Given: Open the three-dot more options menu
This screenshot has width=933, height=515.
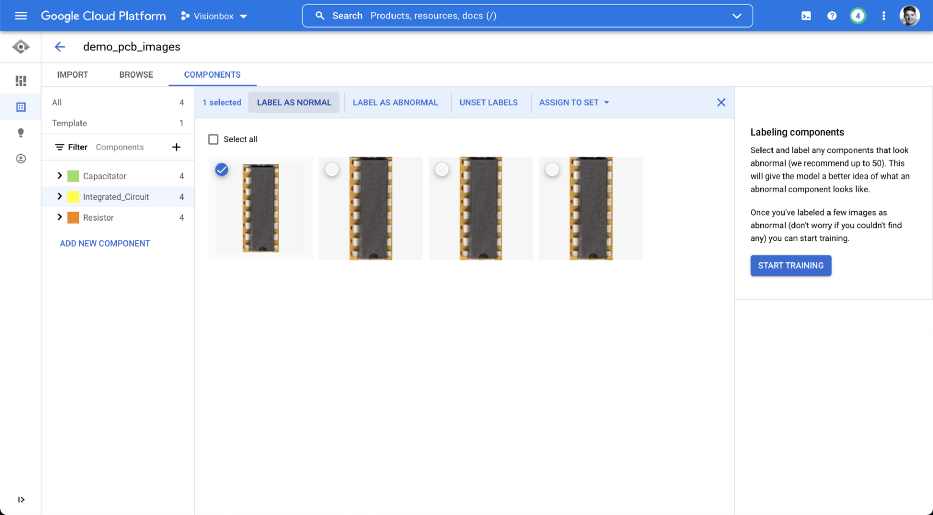Looking at the screenshot, I should (883, 16).
